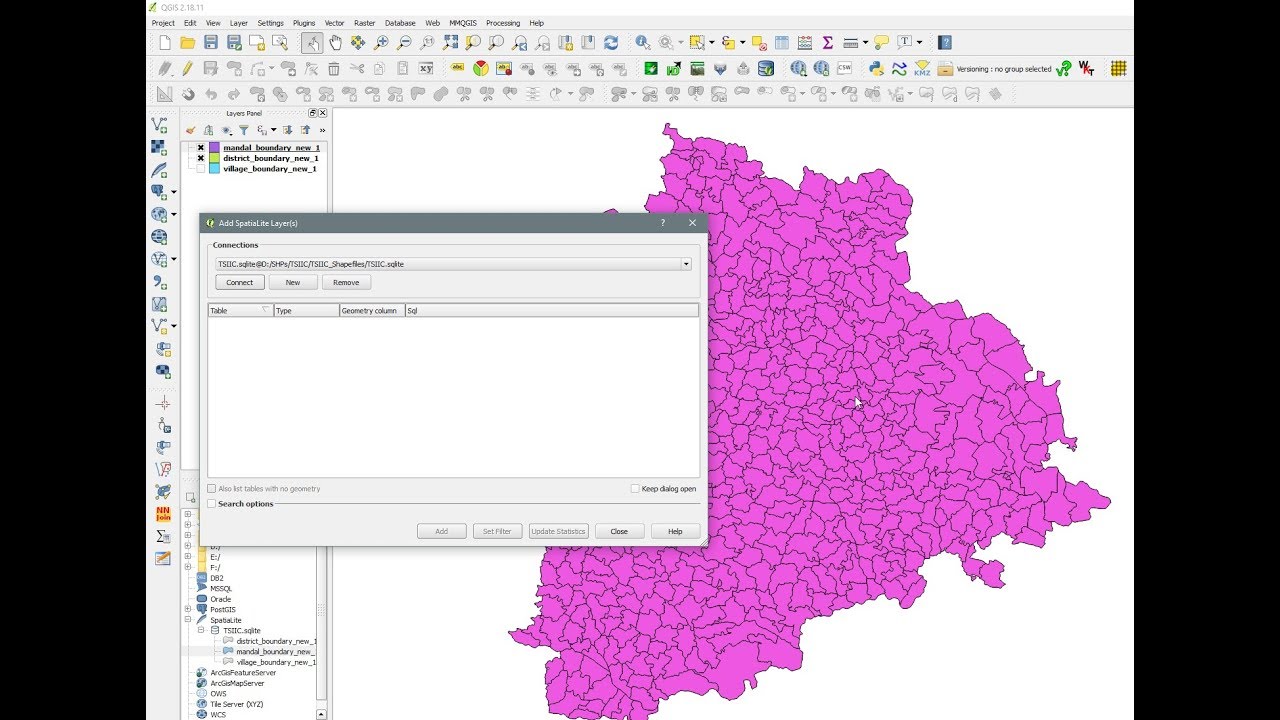Open the diagram pie chart options icon

480,69
